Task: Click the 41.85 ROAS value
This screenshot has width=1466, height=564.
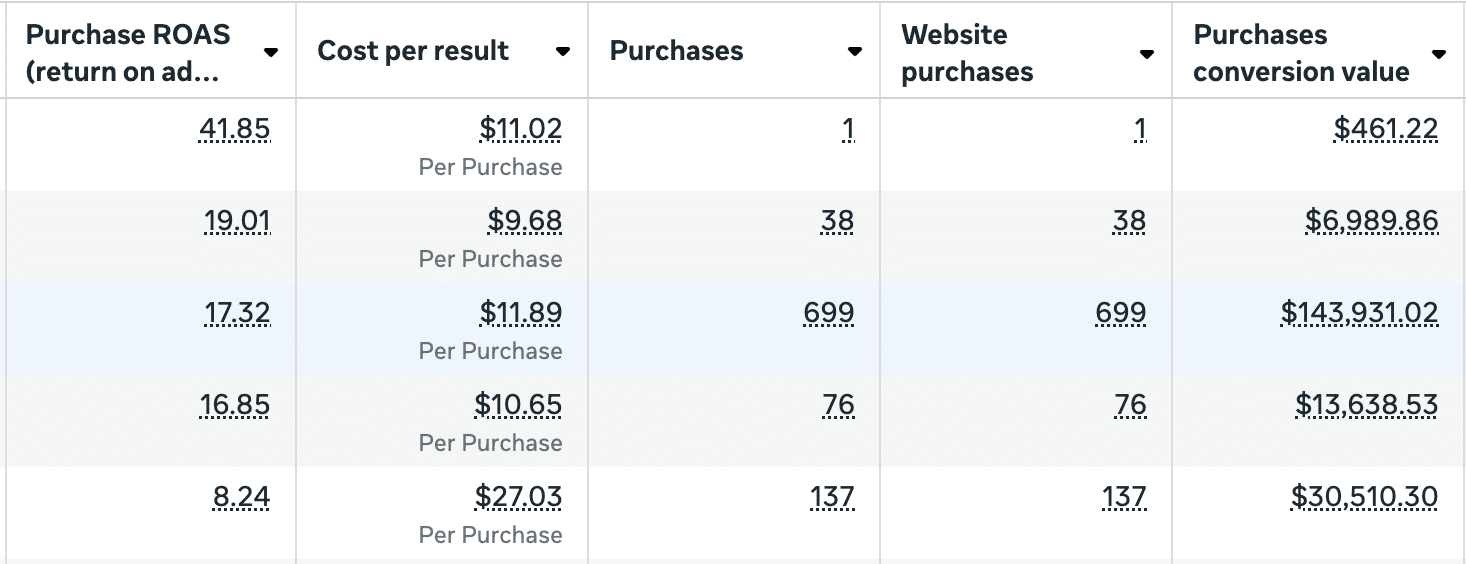Action: [235, 129]
